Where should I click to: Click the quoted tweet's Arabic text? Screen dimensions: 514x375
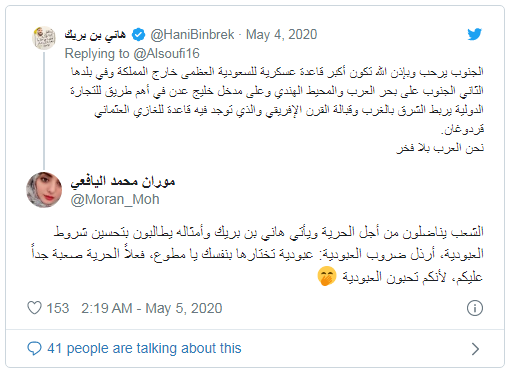click(x=277, y=109)
